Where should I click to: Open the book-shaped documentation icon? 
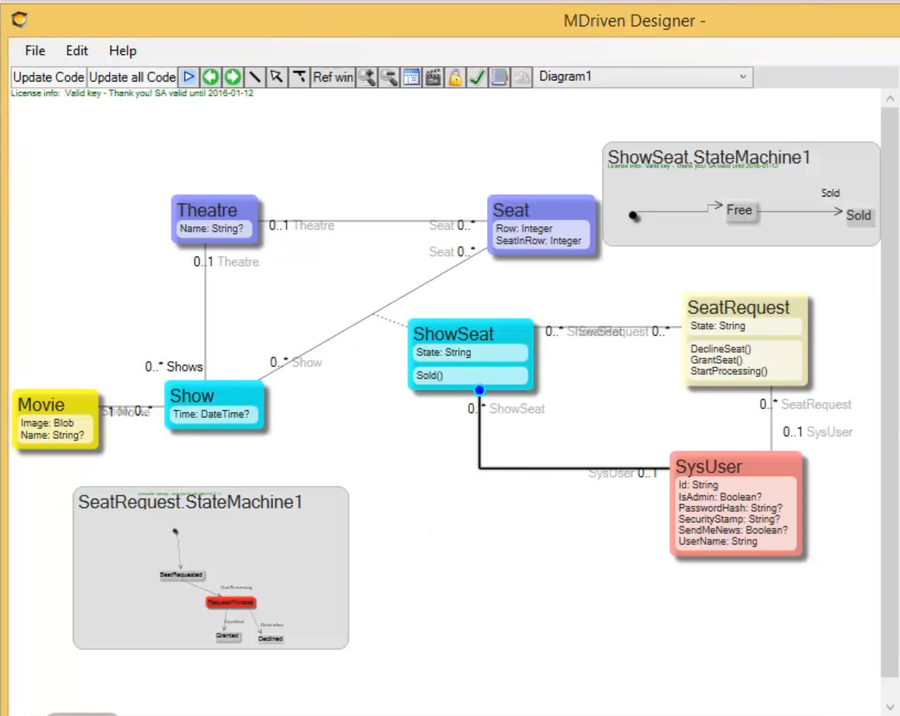tap(499, 76)
